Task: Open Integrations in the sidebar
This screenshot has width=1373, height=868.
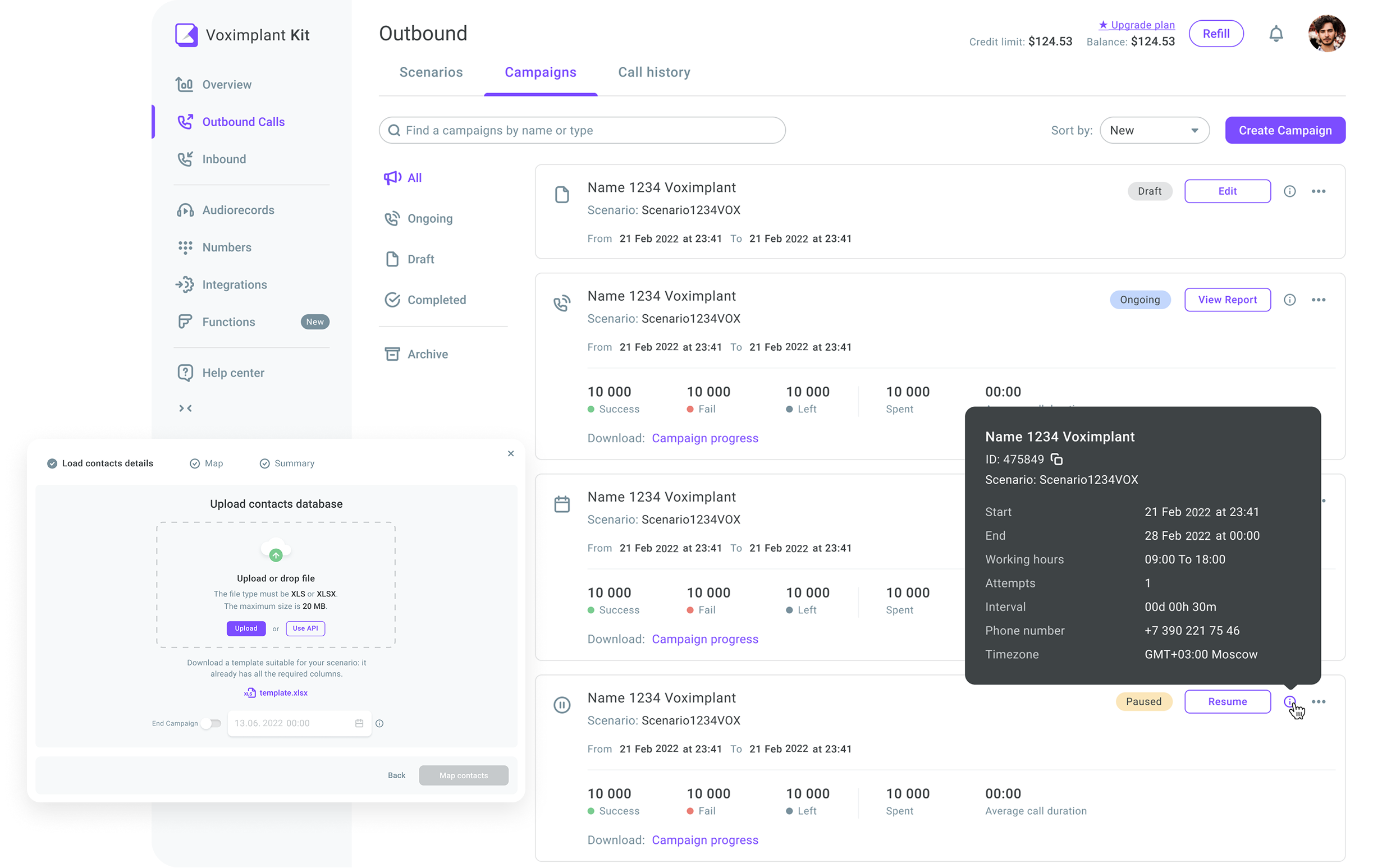Action: click(221, 284)
